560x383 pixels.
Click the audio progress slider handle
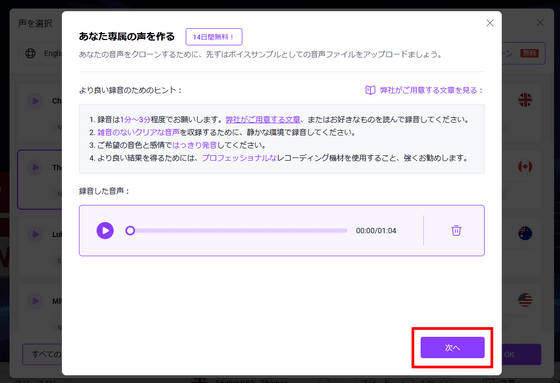point(130,230)
